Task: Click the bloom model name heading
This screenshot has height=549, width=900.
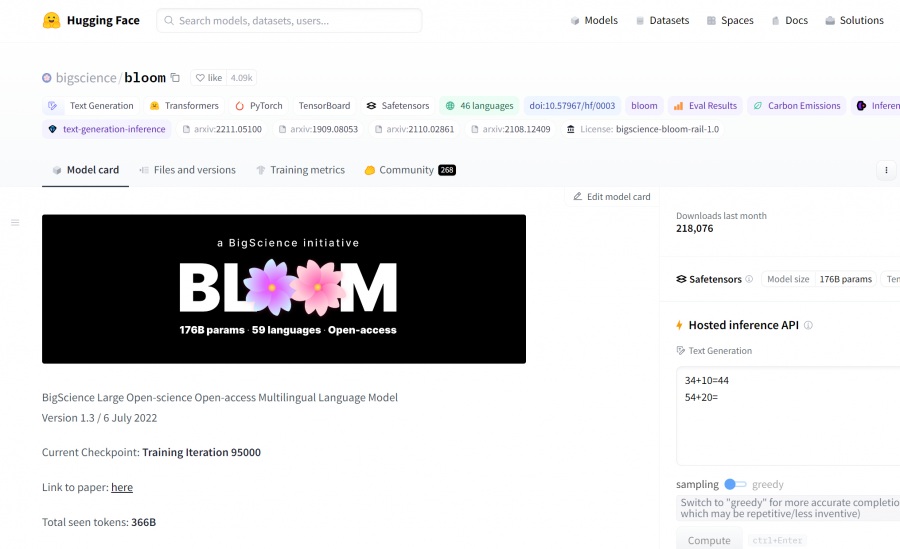Action: click(145, 78)
